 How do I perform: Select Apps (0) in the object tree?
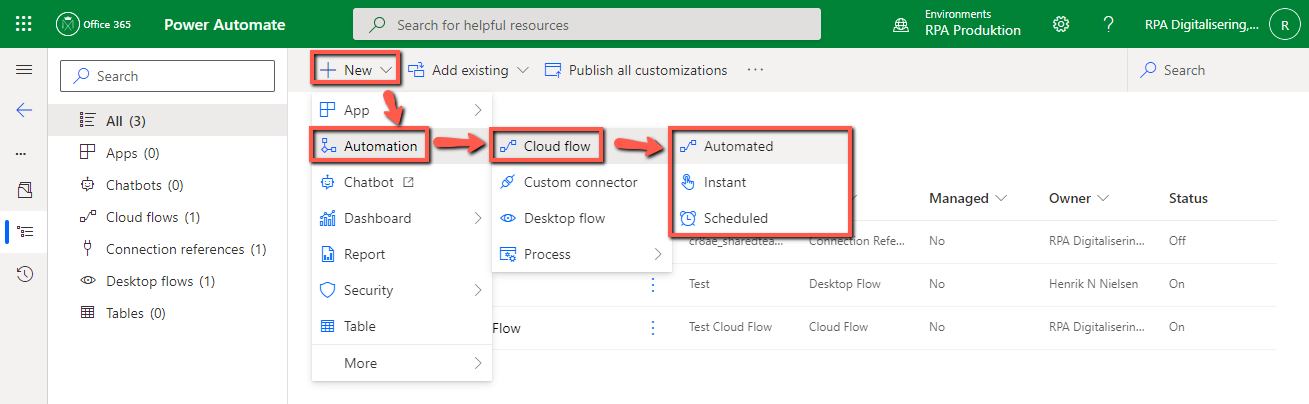pyautogui.click(x=167, y=153)
